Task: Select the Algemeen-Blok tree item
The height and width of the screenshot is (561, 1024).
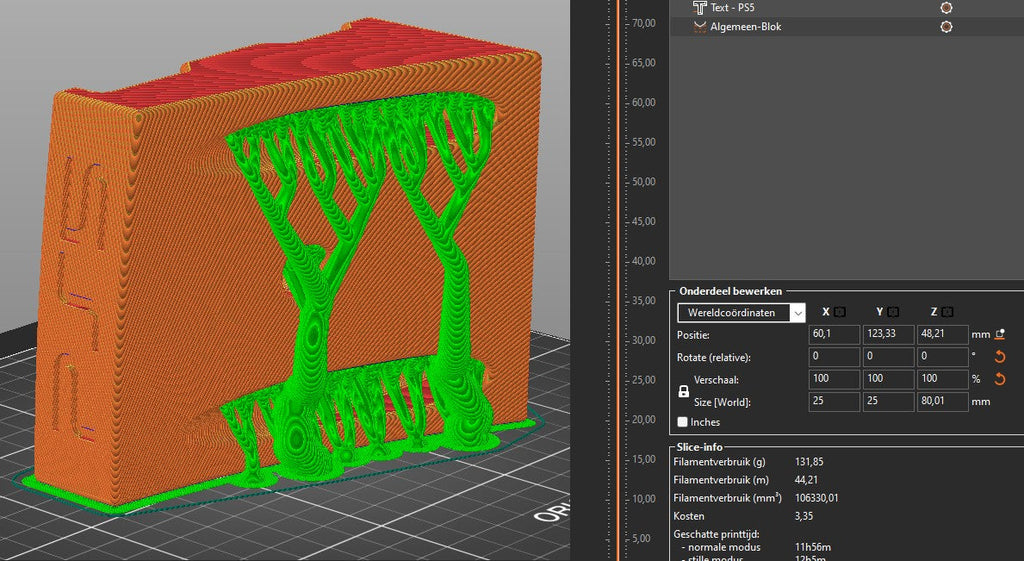Action: click(745, 27)
